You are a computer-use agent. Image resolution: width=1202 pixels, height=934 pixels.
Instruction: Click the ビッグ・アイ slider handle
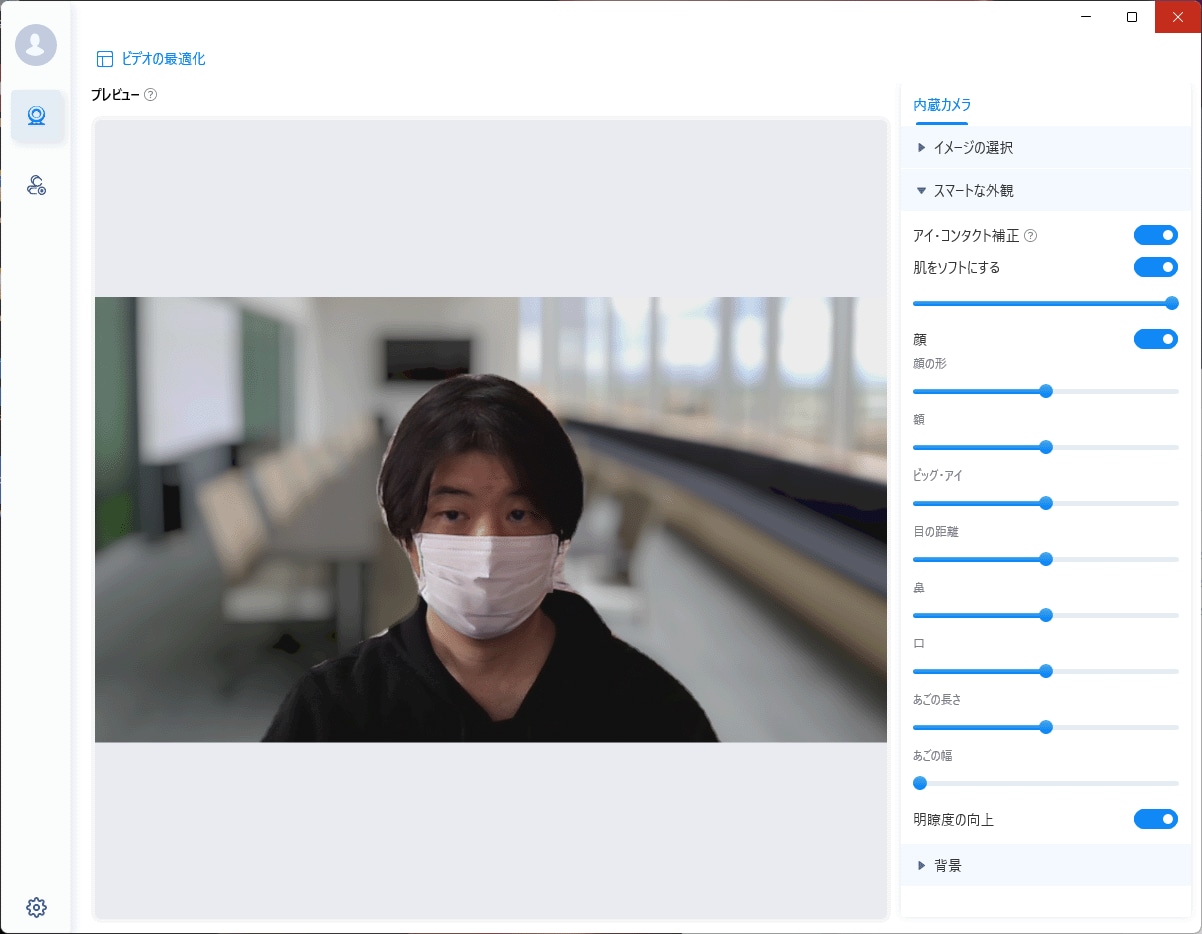(x=1046, y=503)
